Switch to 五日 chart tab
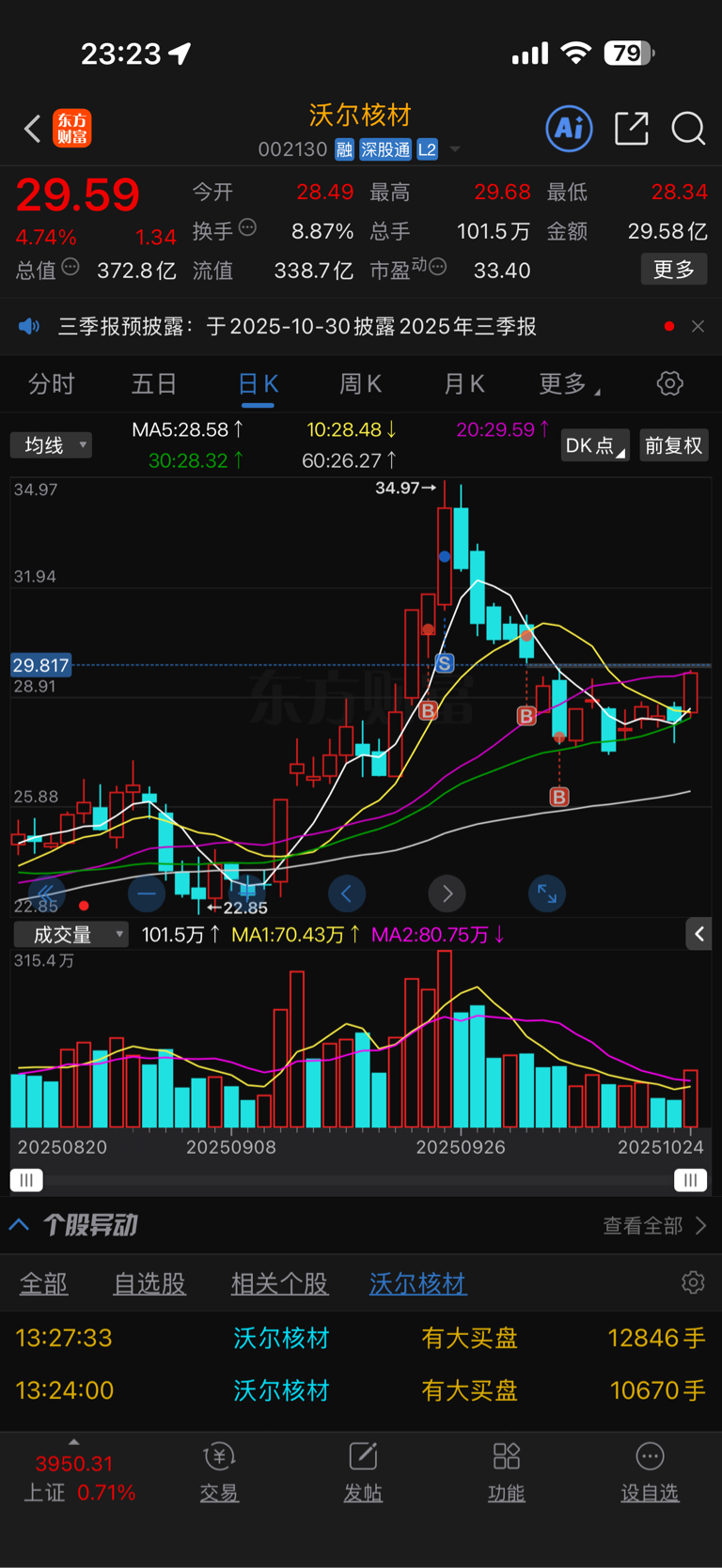Screen dimensions: 722x1568 click(154, 383)
